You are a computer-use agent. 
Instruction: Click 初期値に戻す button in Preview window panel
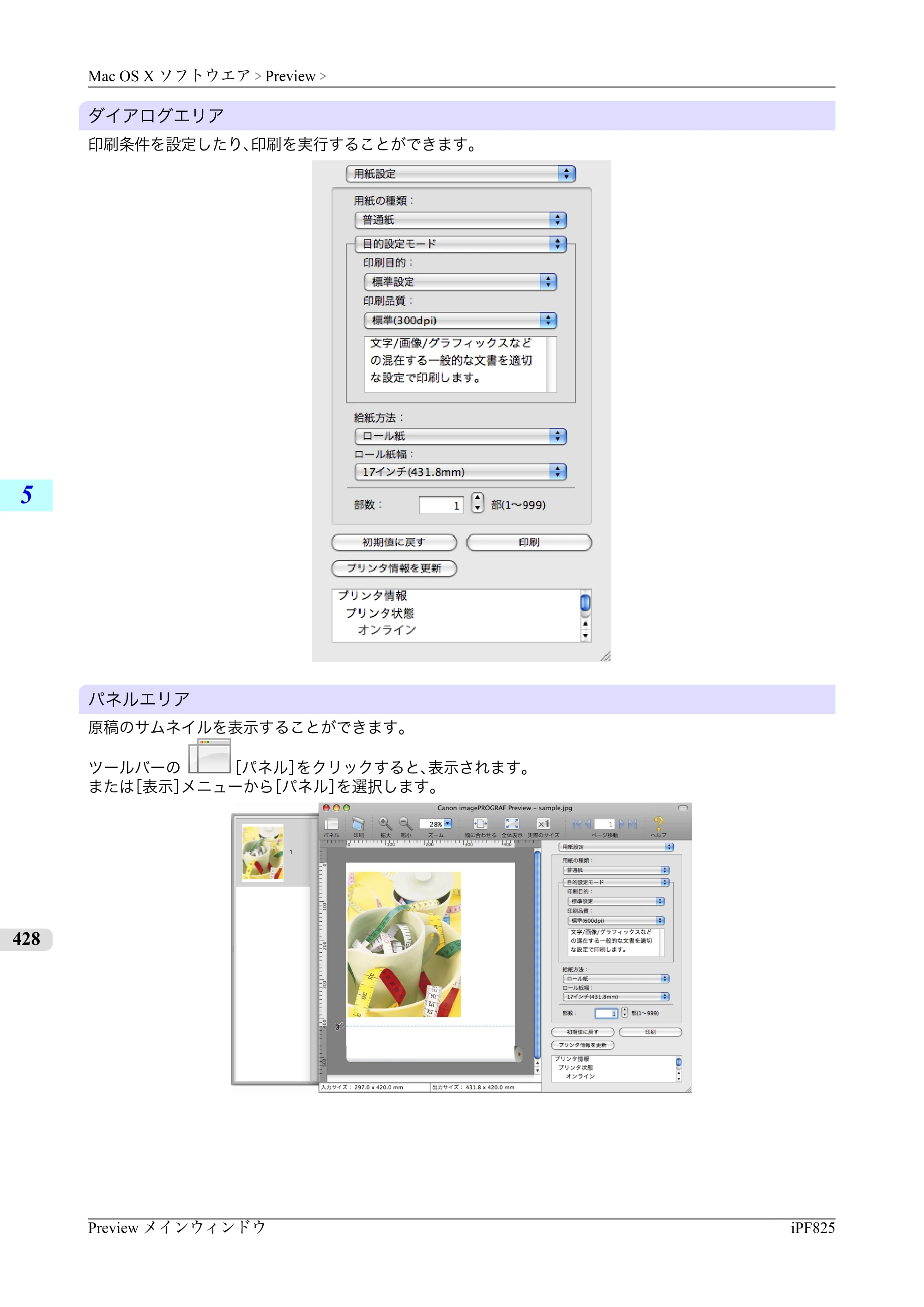point(583,1032)
